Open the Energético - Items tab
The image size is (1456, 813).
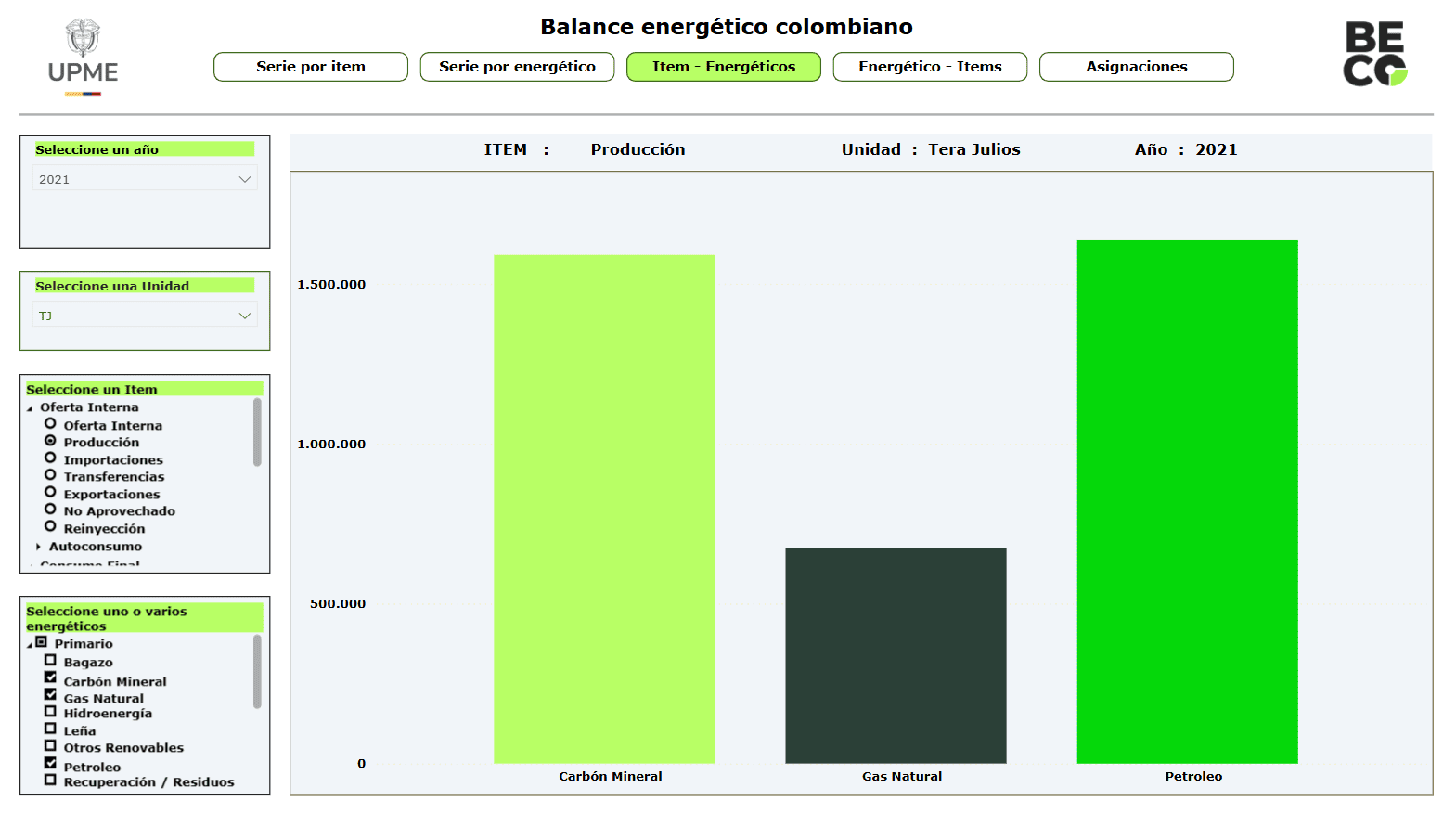(x=929, y=67)
